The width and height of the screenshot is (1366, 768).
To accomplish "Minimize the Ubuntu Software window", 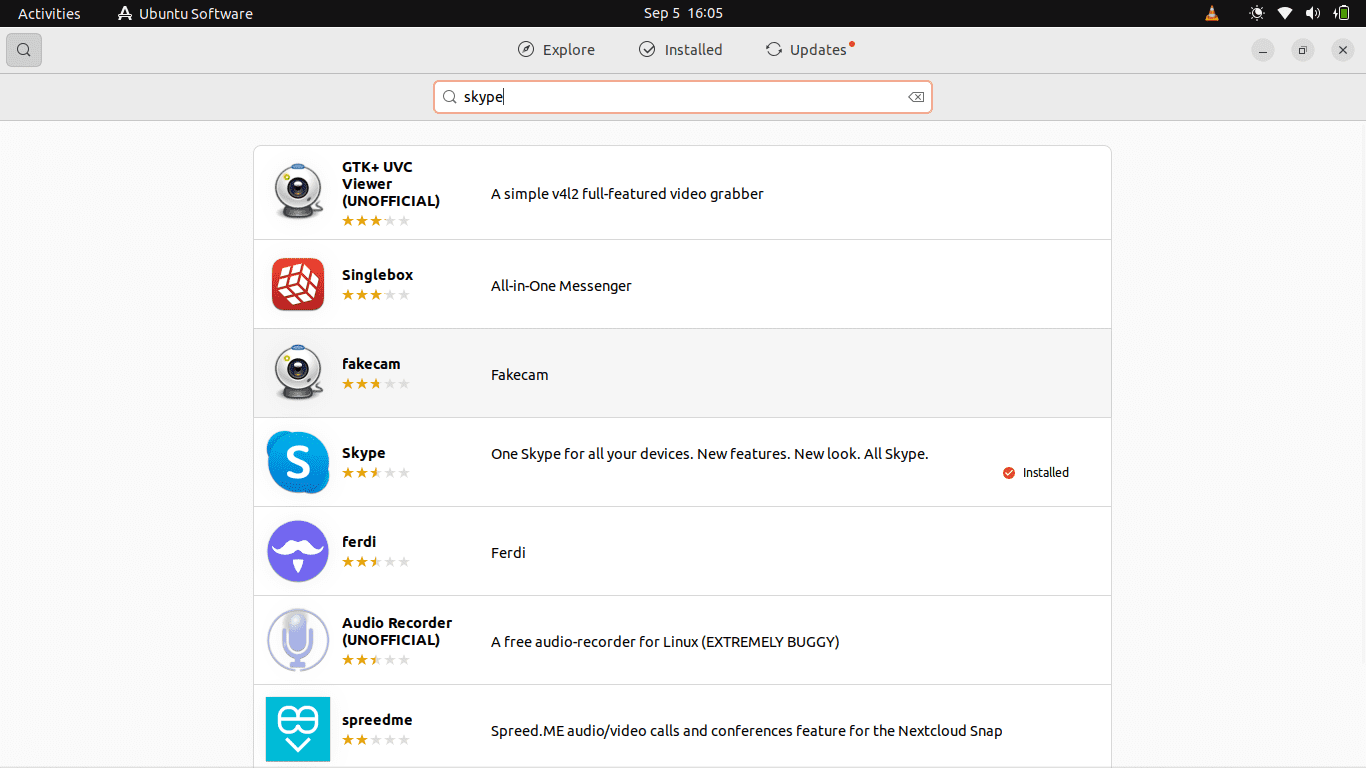I will click(1263, 50).
